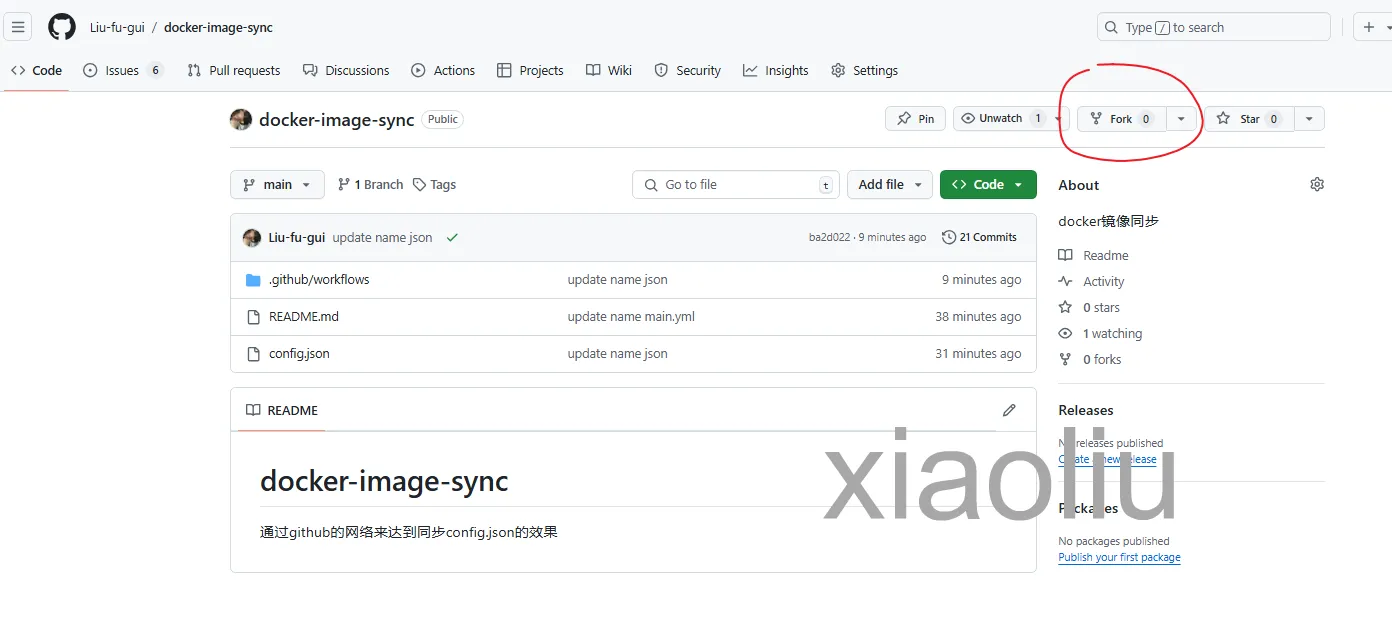
Task: Open commit ba2d022
Action: (x=830, y=238)
